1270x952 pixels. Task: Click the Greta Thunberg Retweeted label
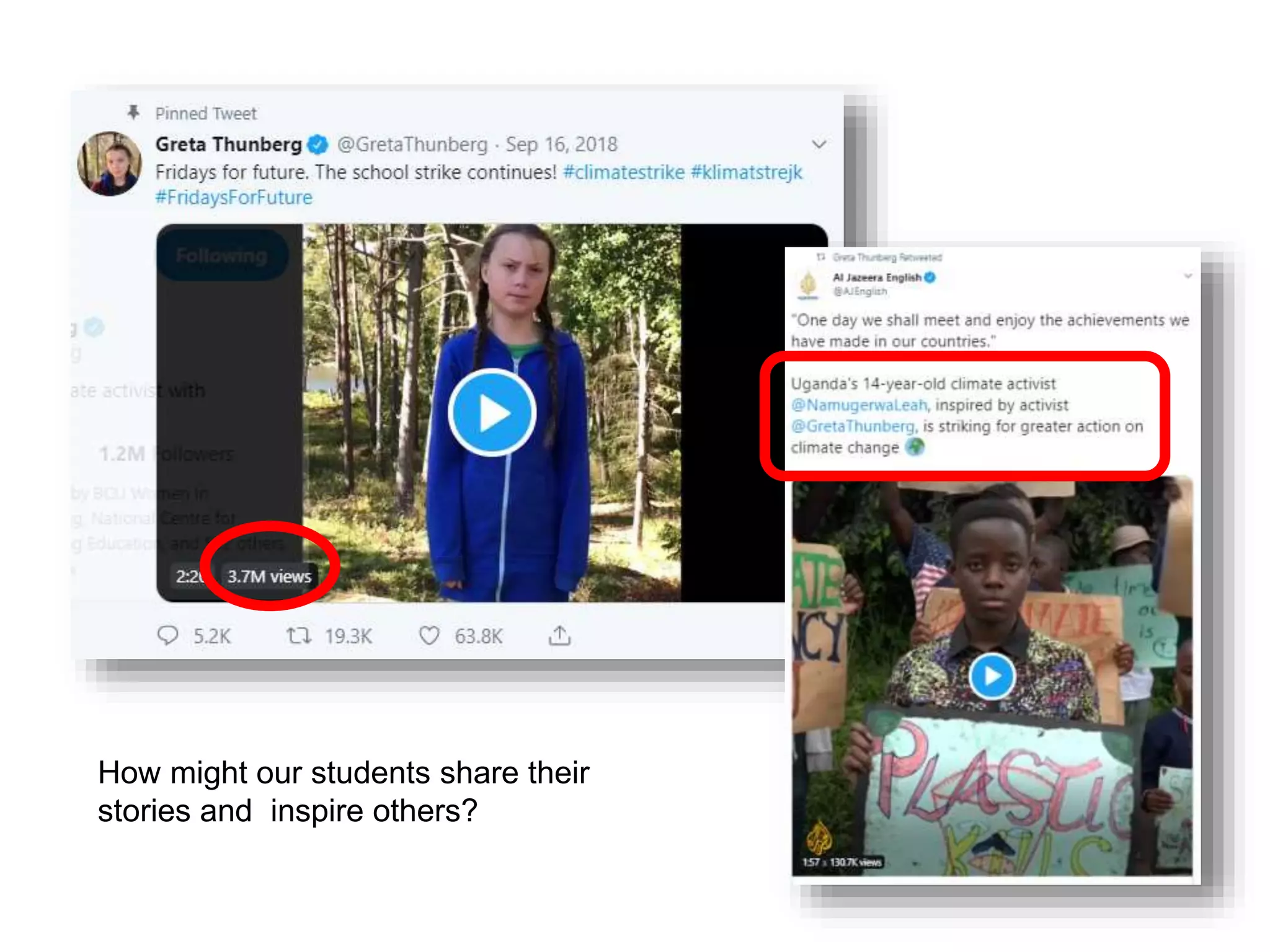pyautogui.click(x=887, y=257)
